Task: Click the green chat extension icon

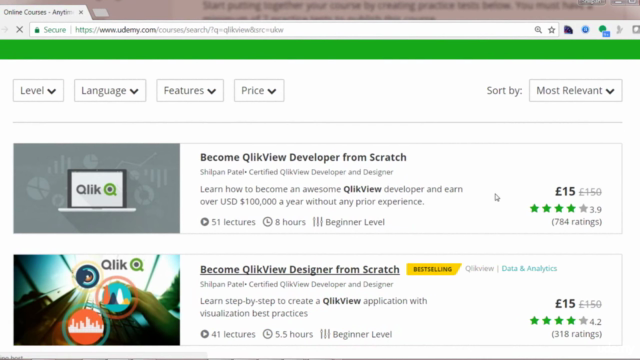Action: point(604,31)
